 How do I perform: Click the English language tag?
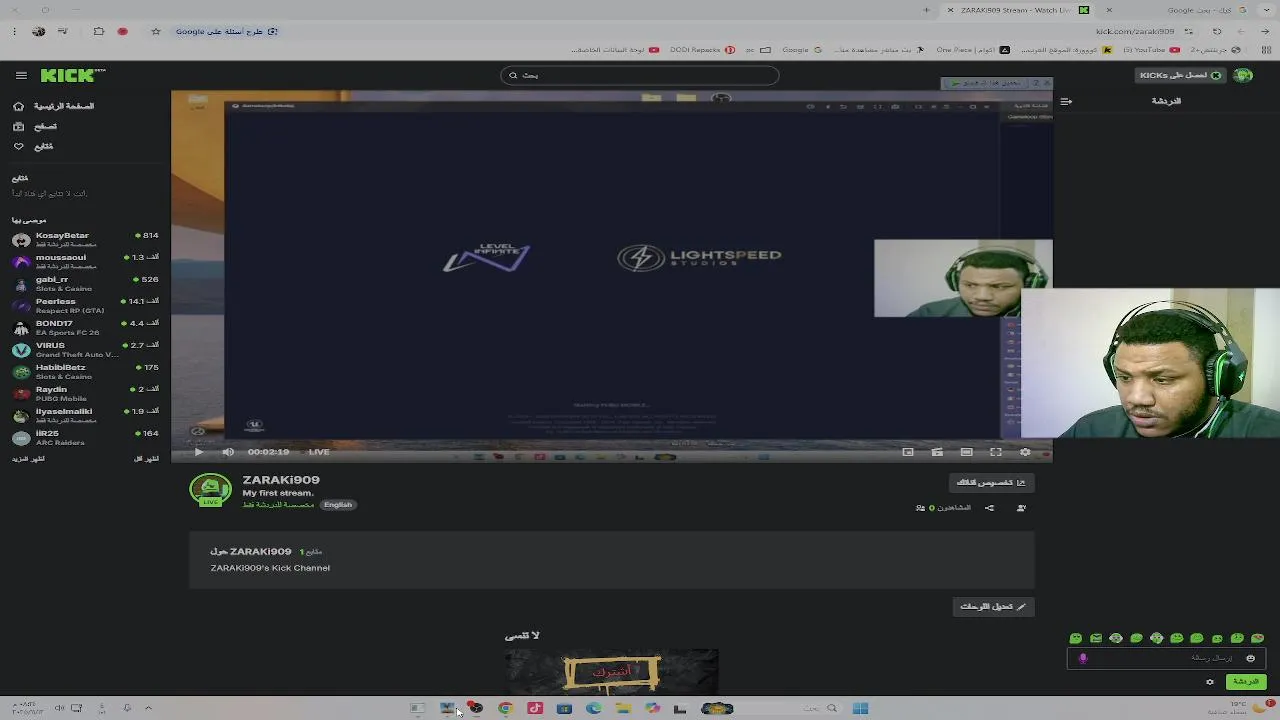click(338, 505)
